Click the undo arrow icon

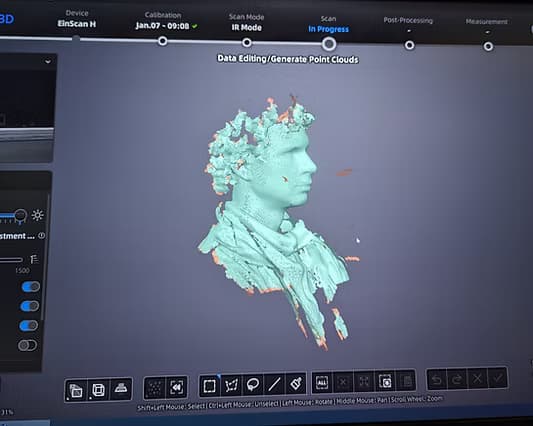tap(436, 379)
